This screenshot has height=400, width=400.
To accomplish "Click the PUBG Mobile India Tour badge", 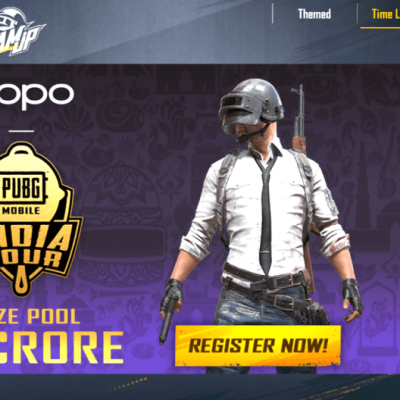I will point(36,218).
